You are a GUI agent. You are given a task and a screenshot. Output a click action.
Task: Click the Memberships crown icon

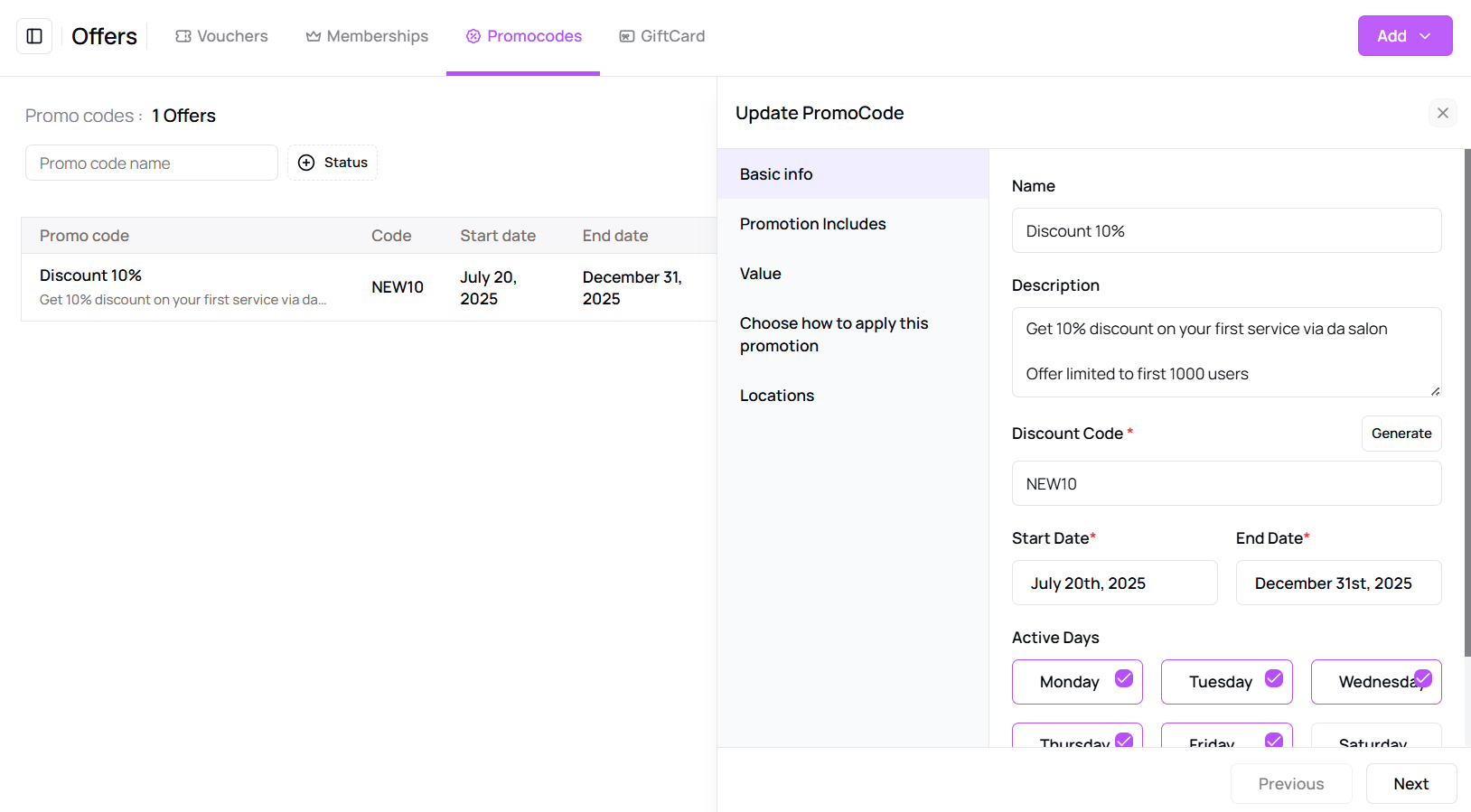(314, 36)
